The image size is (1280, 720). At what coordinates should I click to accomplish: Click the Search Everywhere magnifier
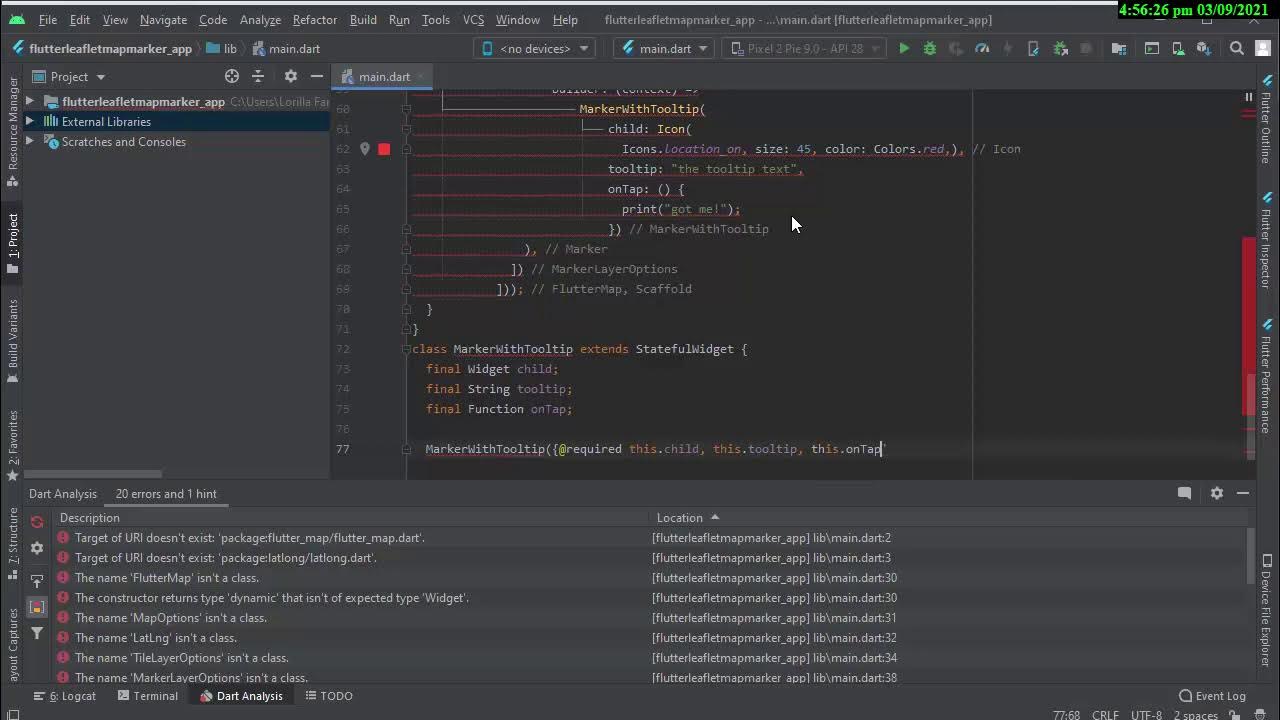(x=1237, y=48)
